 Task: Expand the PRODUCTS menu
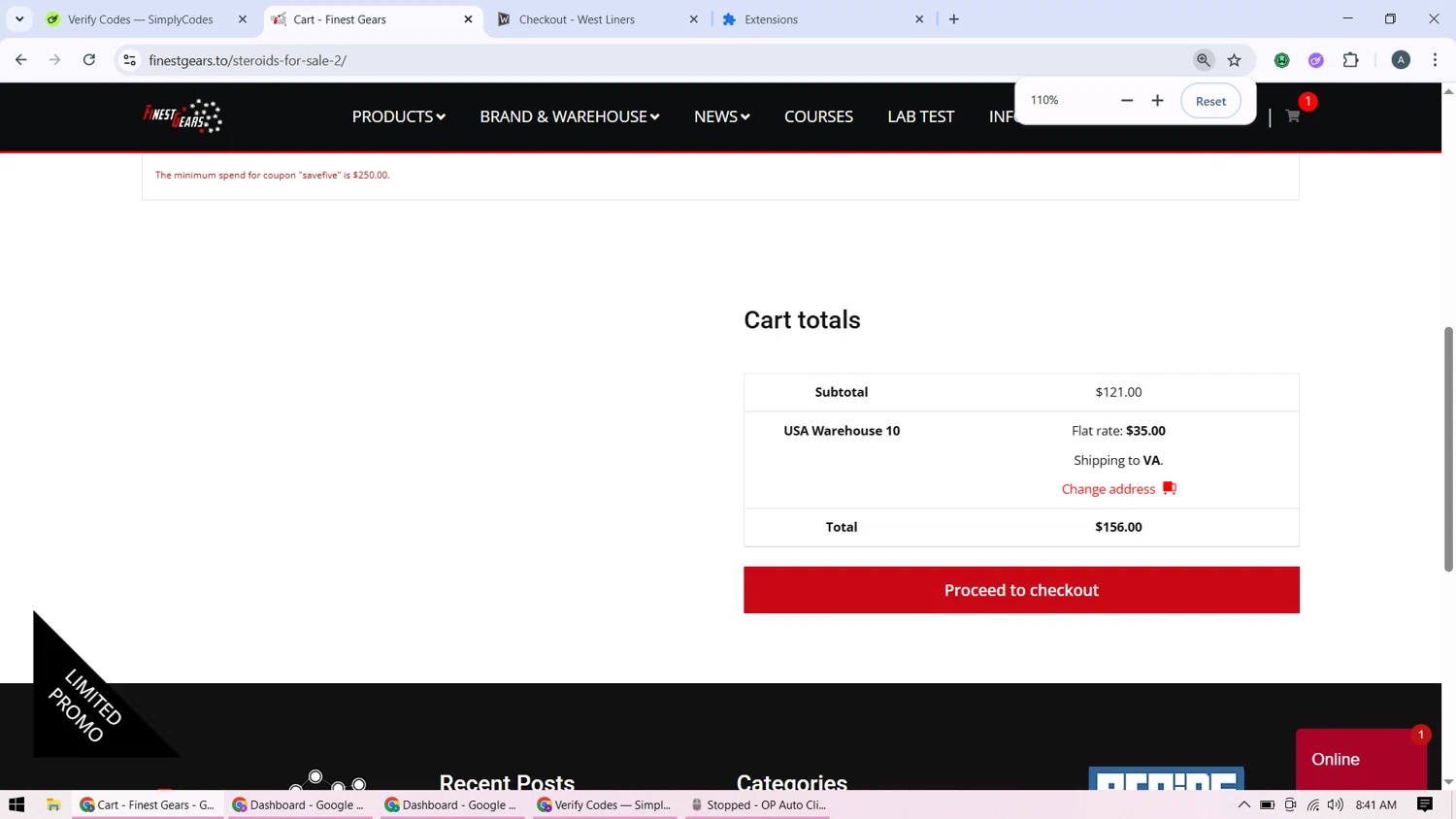pos(398,116)
